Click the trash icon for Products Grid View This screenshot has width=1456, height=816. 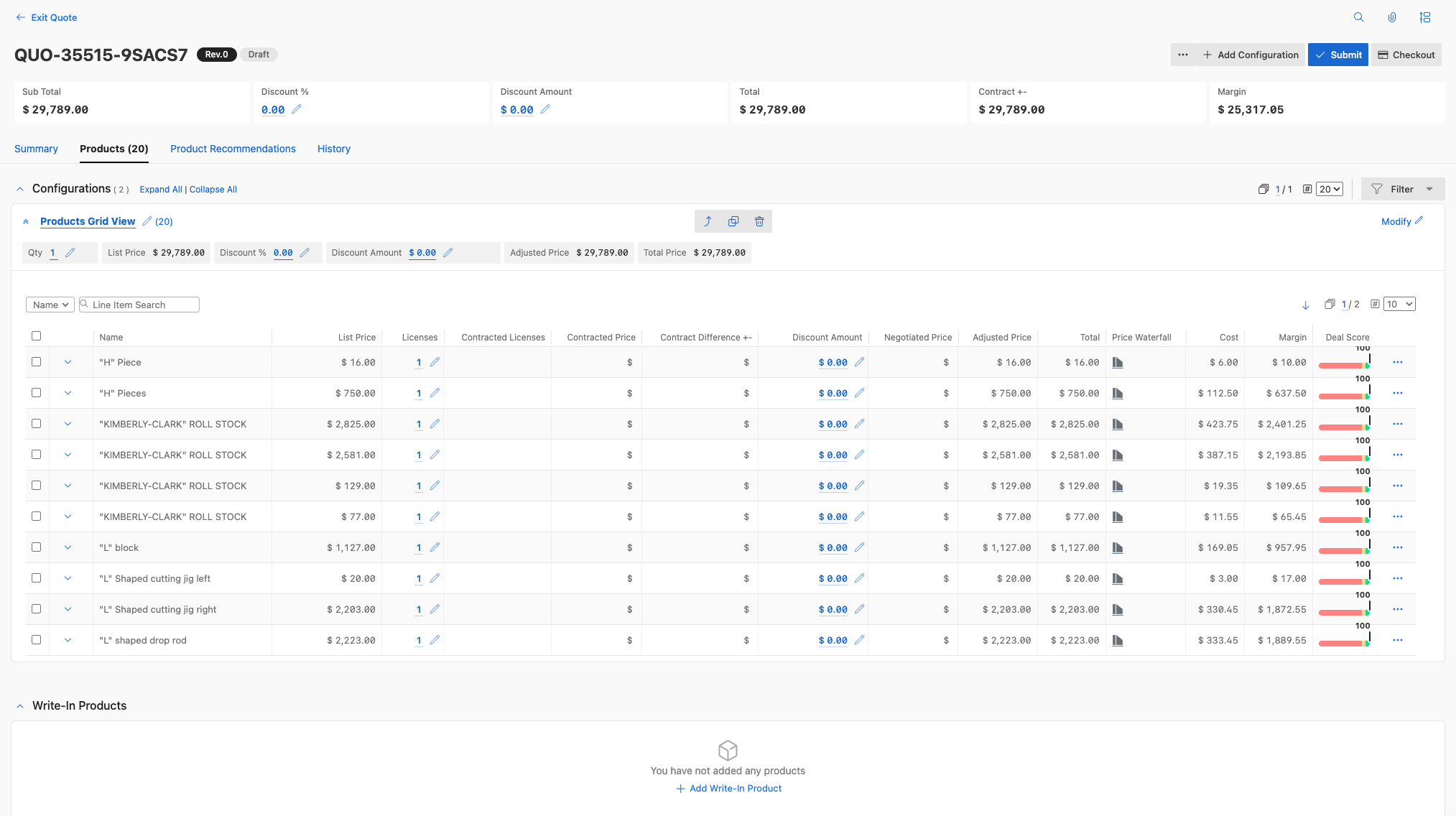pos(759,221)
